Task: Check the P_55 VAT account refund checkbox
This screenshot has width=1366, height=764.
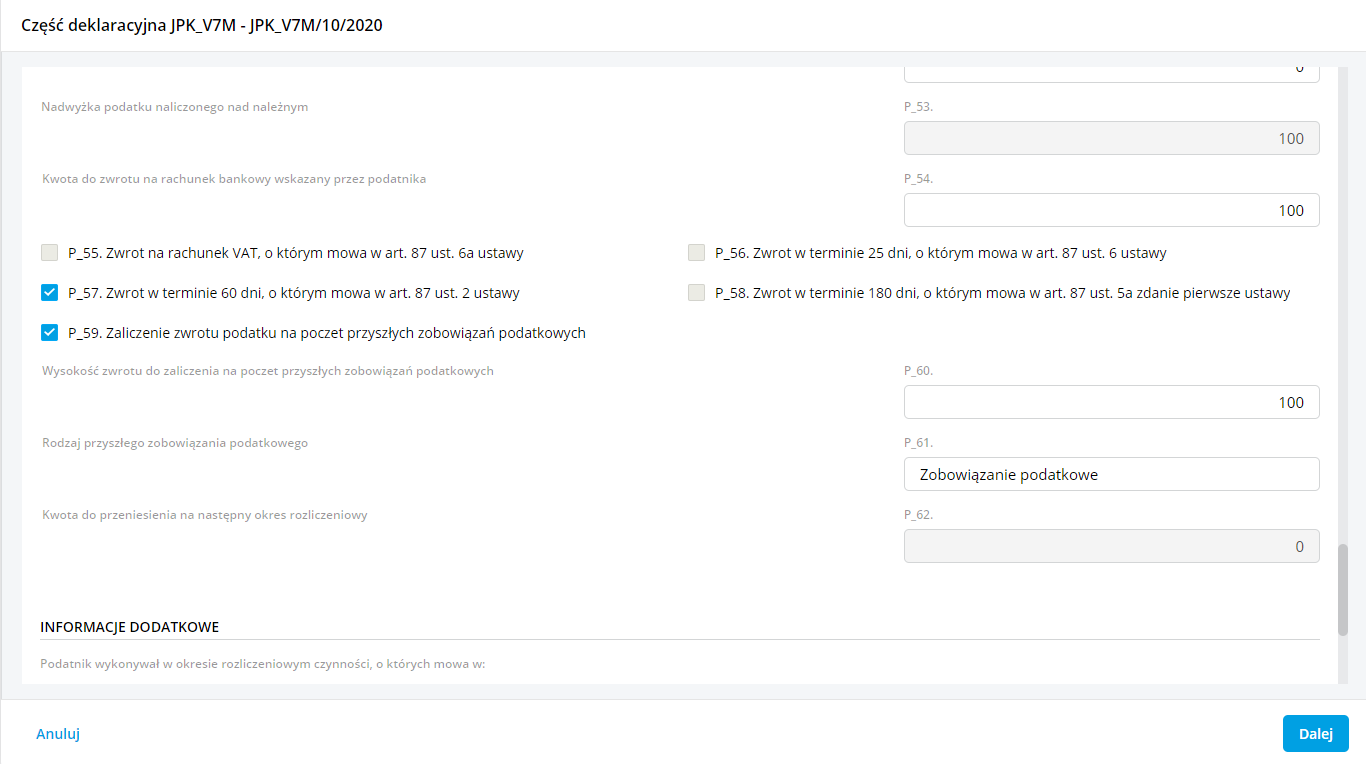Action: pos(50,253)
